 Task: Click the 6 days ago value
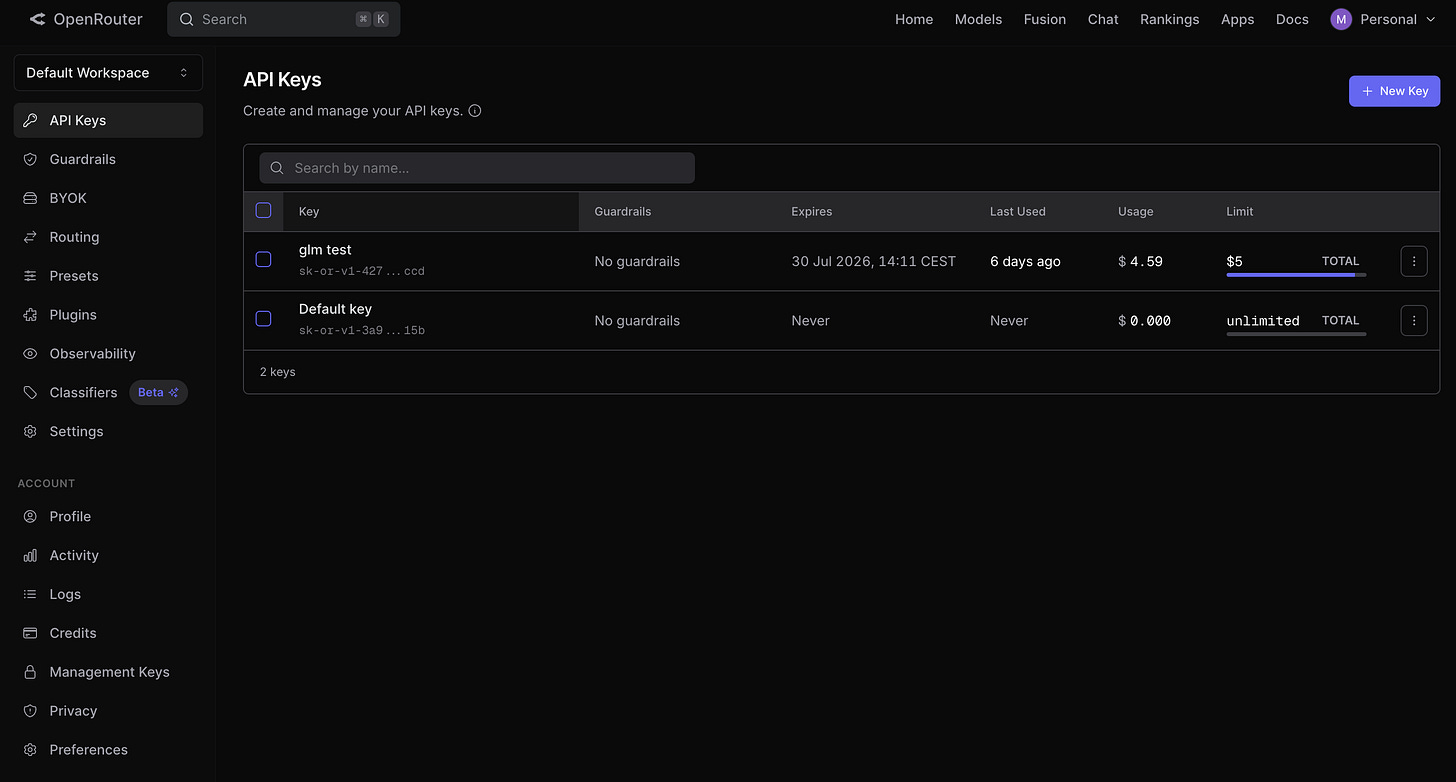[x=1025, y=261]
